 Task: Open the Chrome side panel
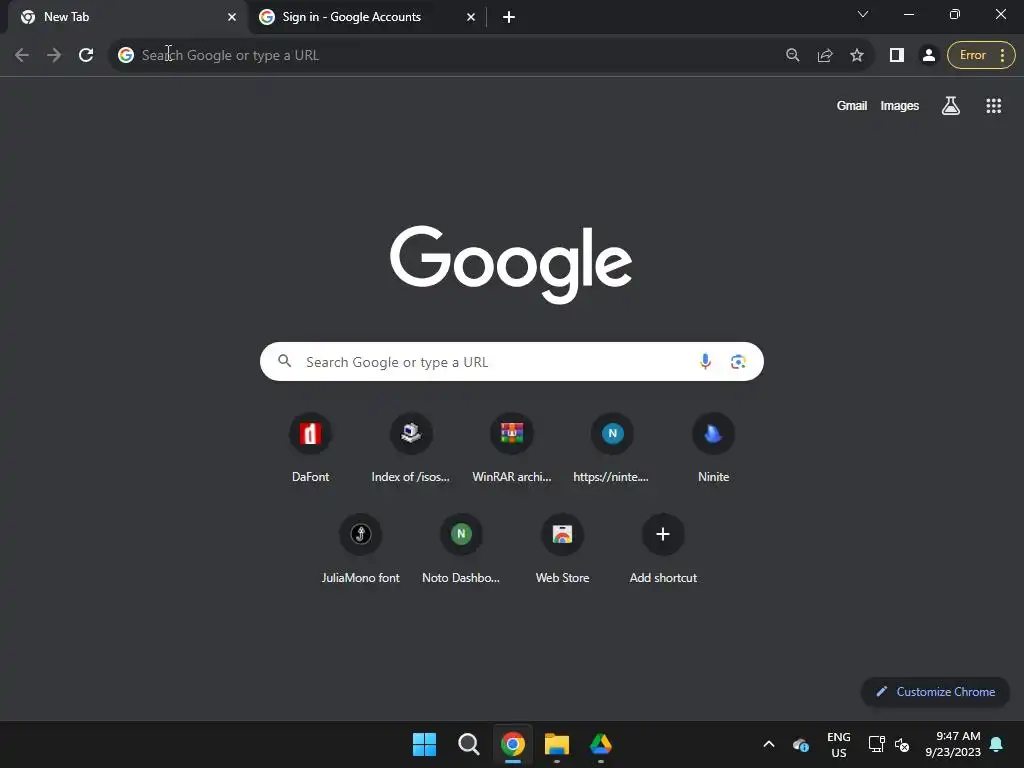(897, 55)
